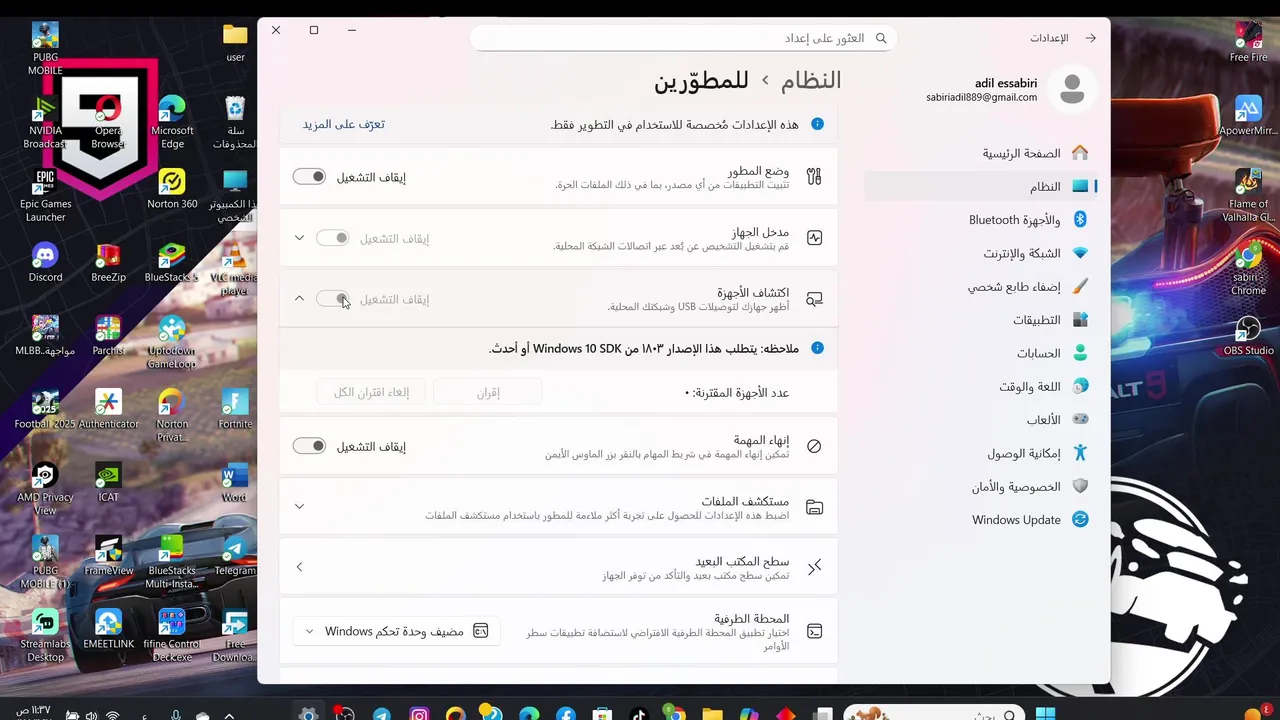
Task: Open Free Fire desktop shortcut
Action: coord(1248,42)
